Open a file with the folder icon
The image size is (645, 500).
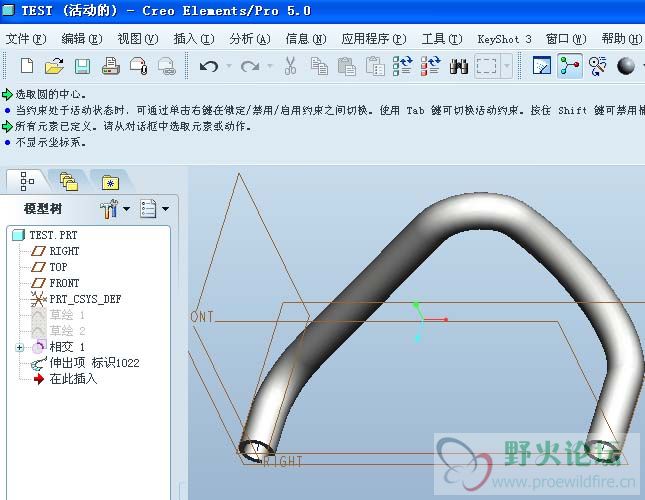point(54,66)
